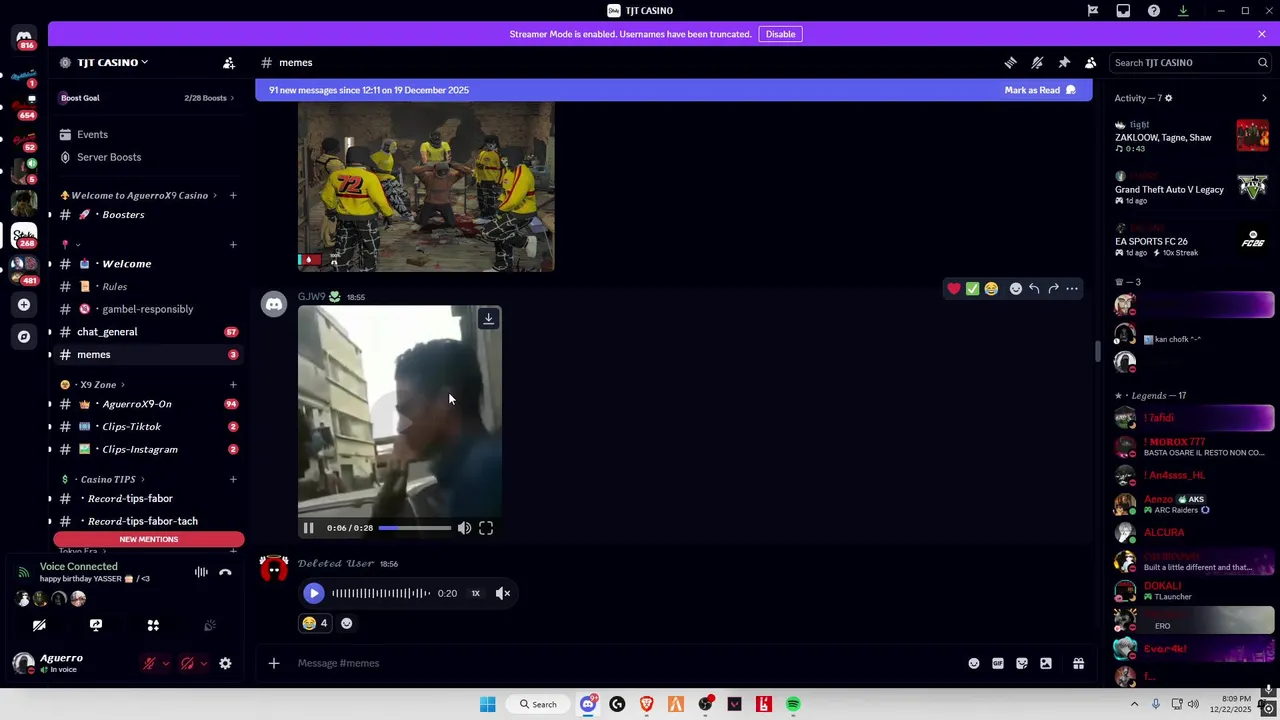
Task: Open notification settings bell icon
Action: point(1037,62)
